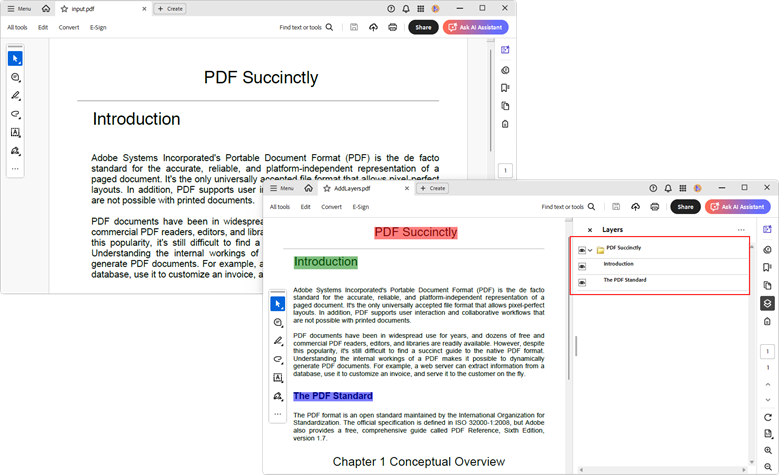Toggle visibility of PDF Succinctly layer group
779x475 pixels.
(582, 250)
